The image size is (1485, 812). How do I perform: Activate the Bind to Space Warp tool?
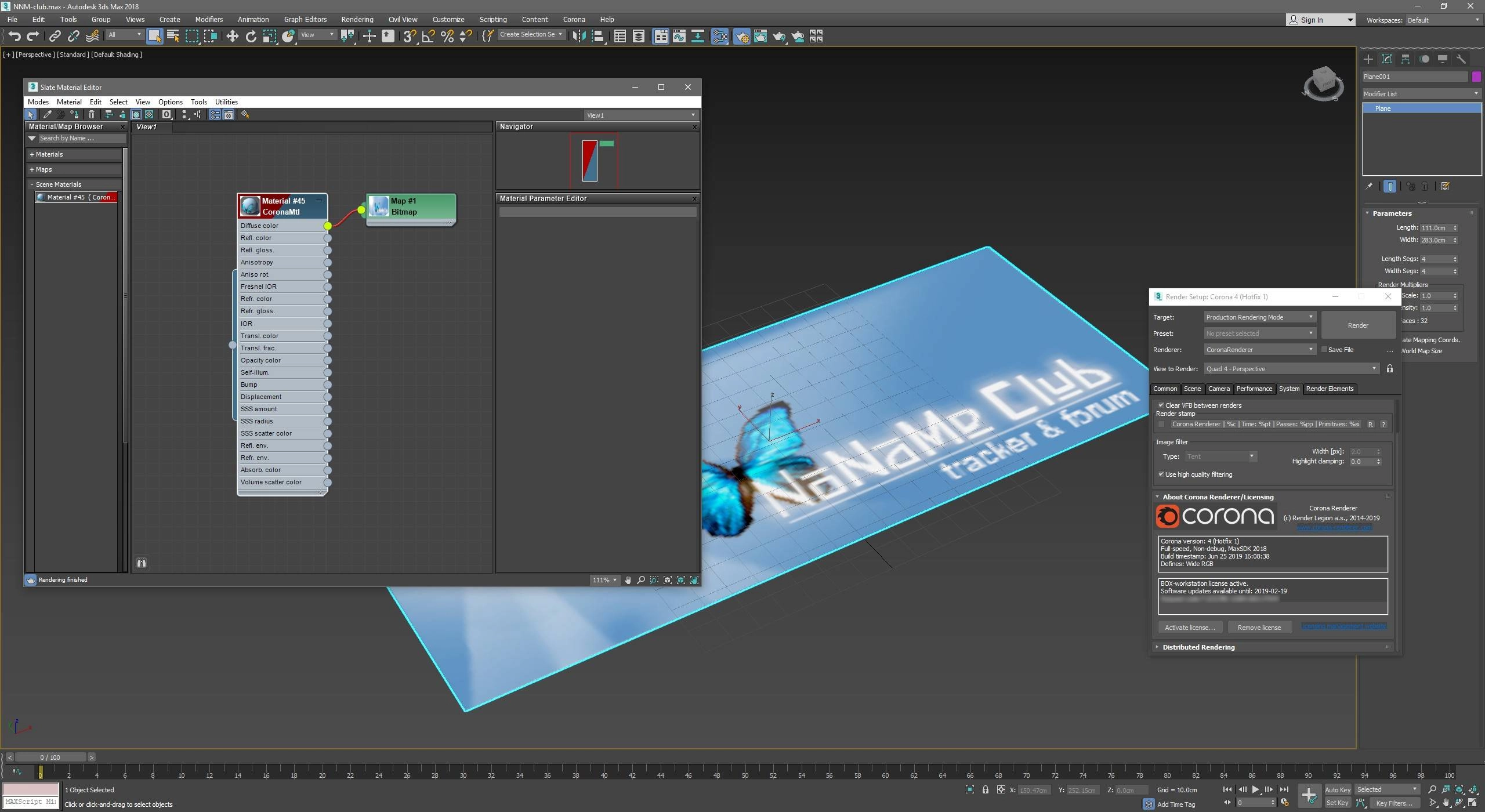tap(92, 37)
